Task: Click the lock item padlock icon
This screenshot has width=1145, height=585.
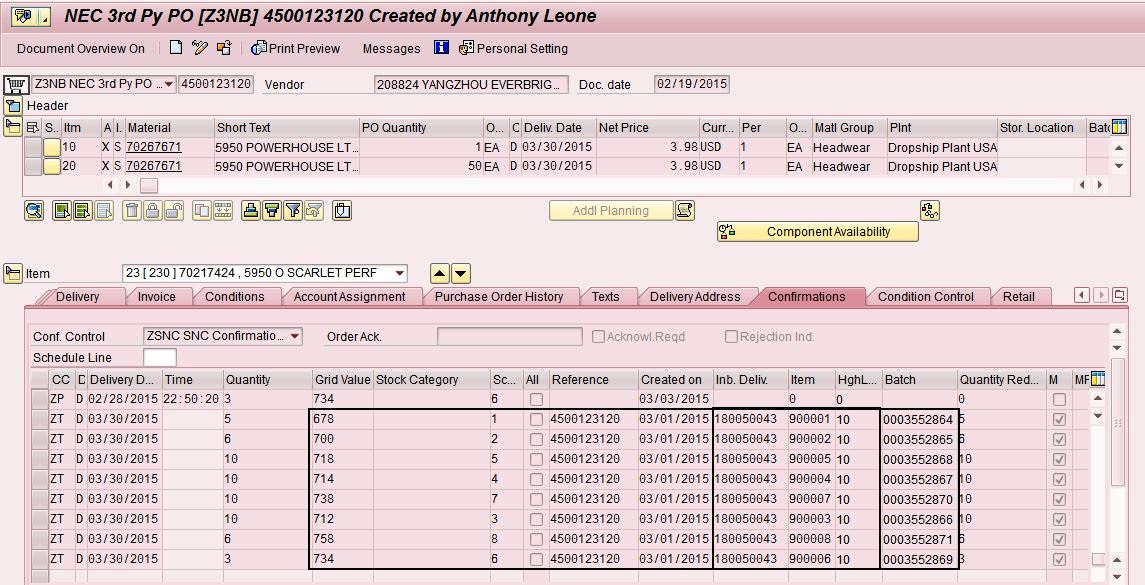Action: click(152, 210)
